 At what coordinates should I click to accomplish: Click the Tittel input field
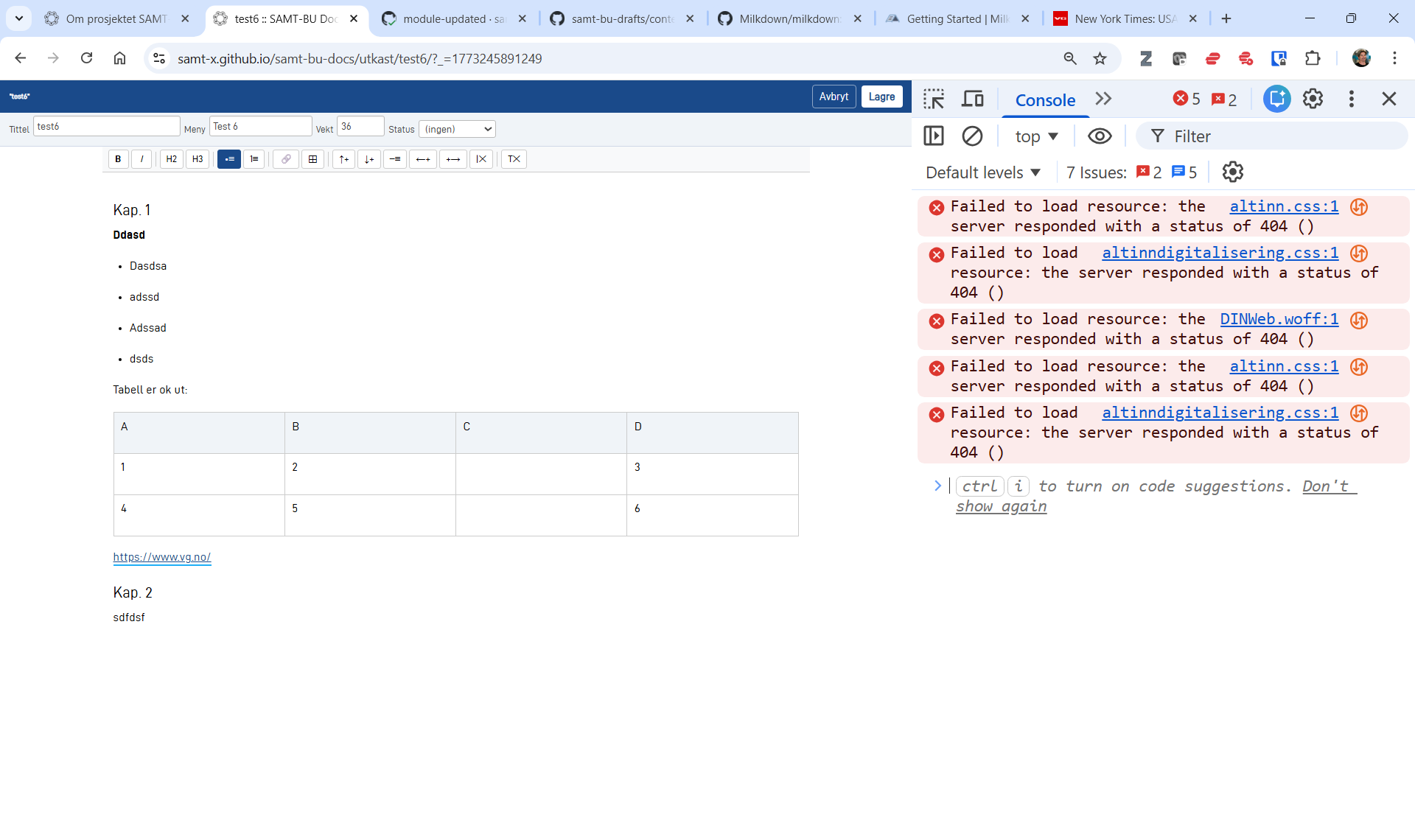point(106,127)
